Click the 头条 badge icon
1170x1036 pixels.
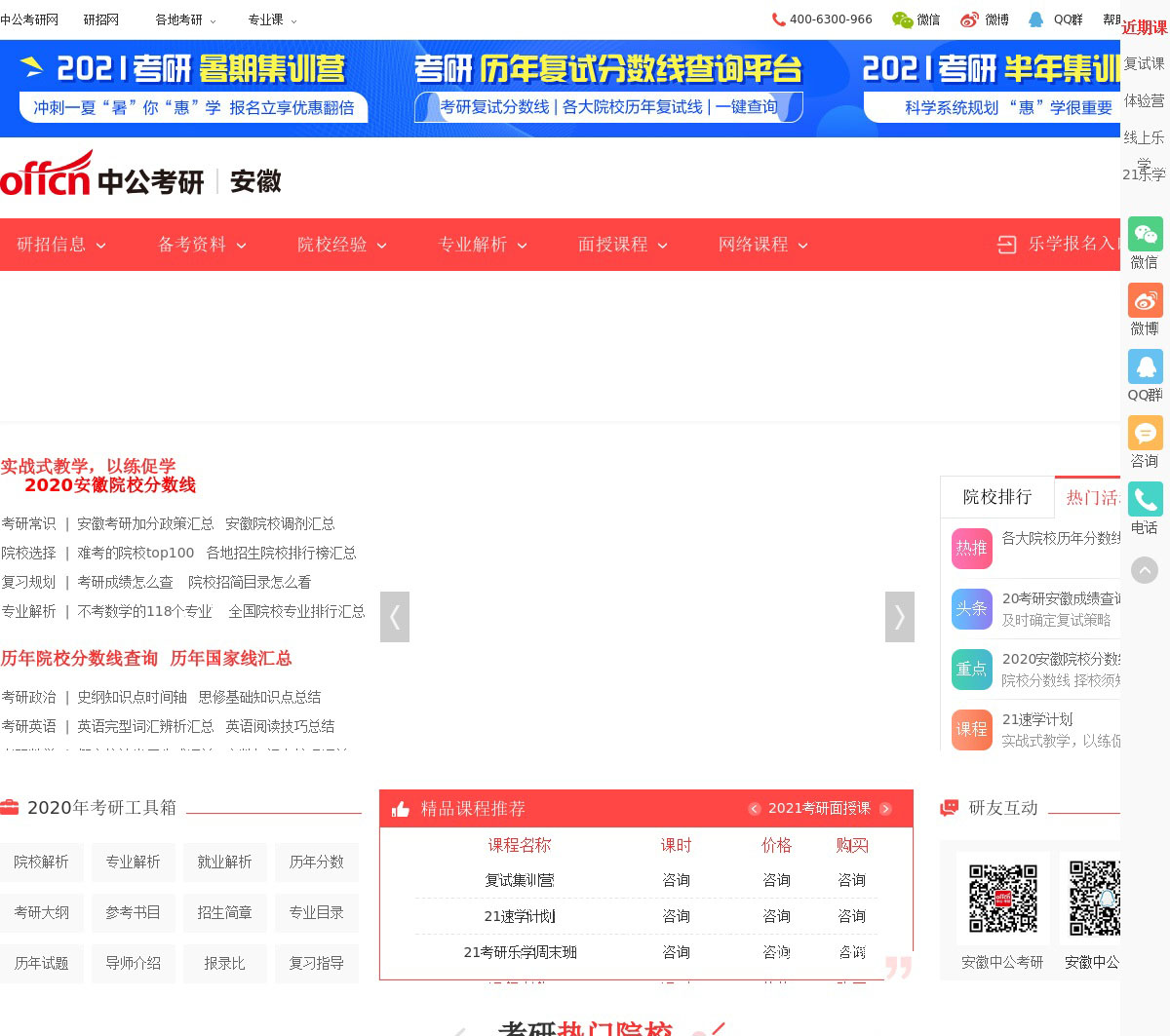pos(972,608)
